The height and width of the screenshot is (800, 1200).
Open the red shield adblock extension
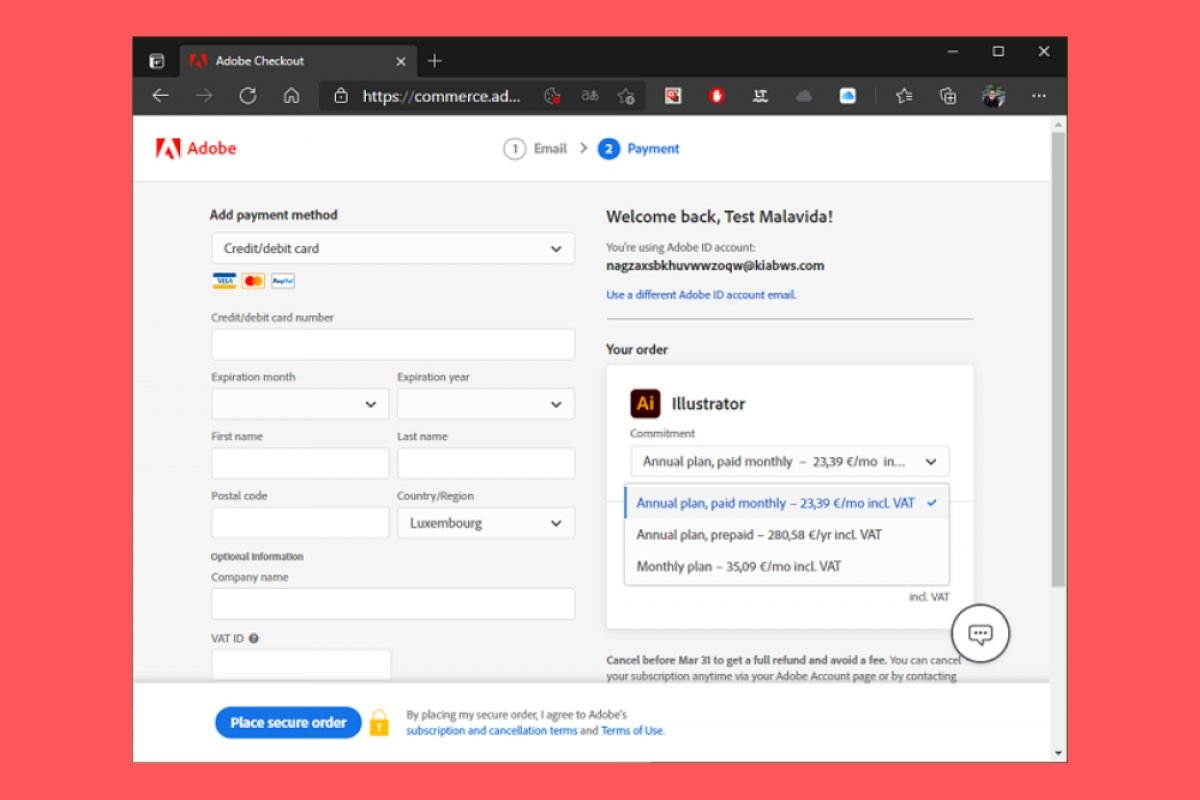tap(716, 96)
